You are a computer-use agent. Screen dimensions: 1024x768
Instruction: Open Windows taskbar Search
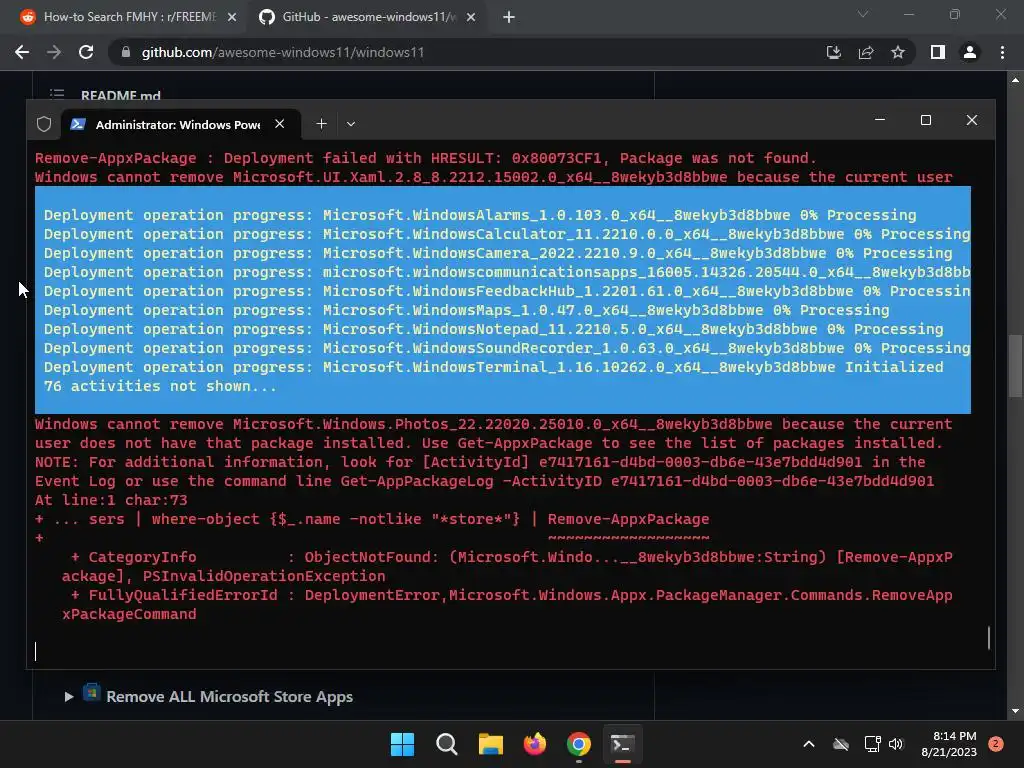click(x=447, y=744)
